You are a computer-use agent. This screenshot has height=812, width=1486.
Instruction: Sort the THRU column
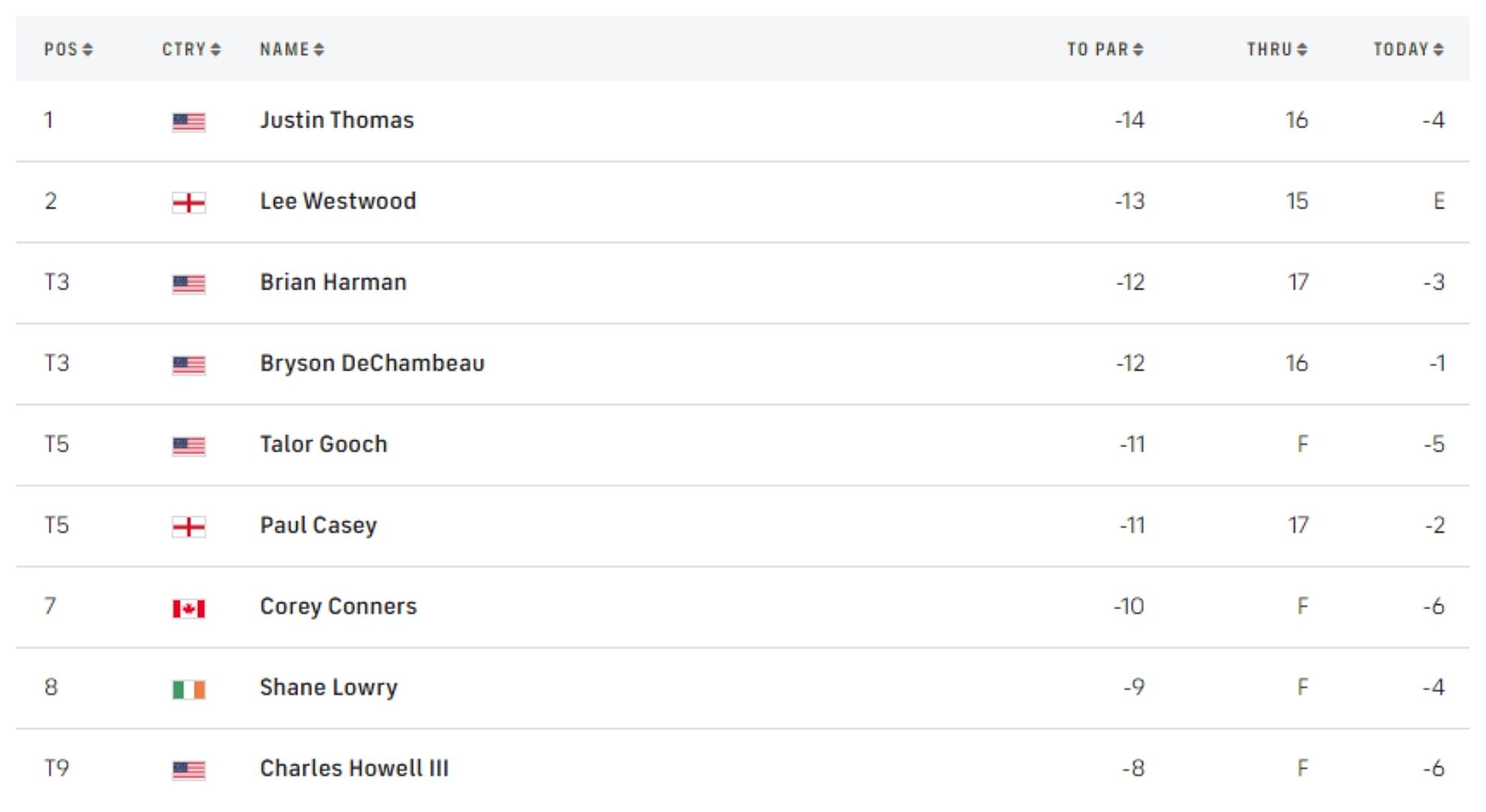[x=1277, y=50]
